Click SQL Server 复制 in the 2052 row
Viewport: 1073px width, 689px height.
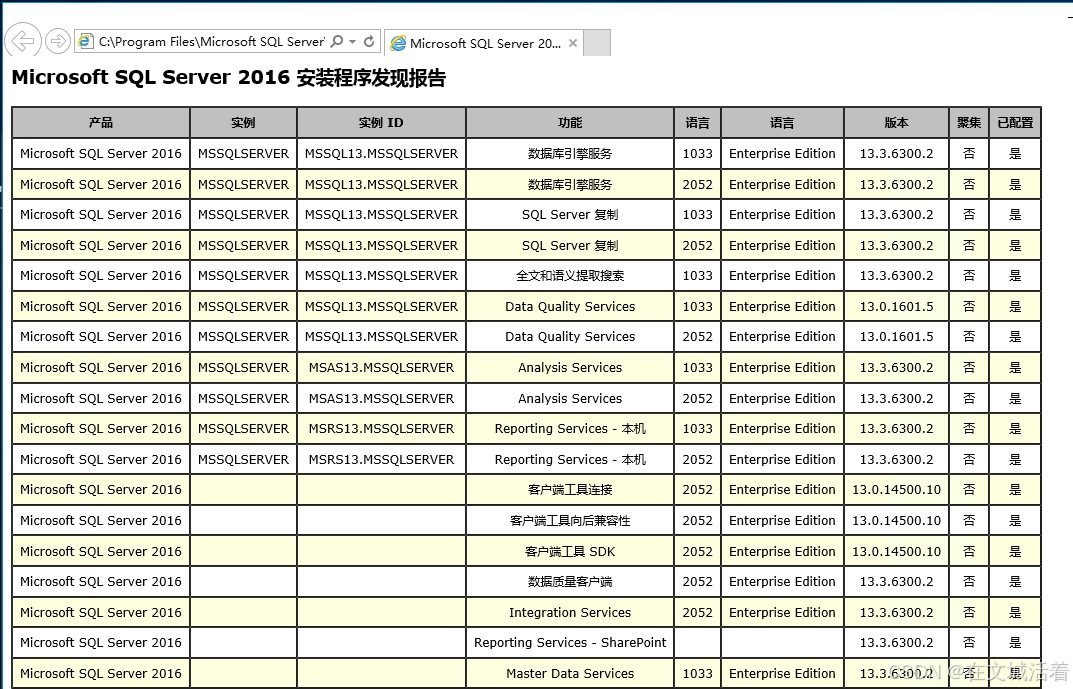pos(570,246)
